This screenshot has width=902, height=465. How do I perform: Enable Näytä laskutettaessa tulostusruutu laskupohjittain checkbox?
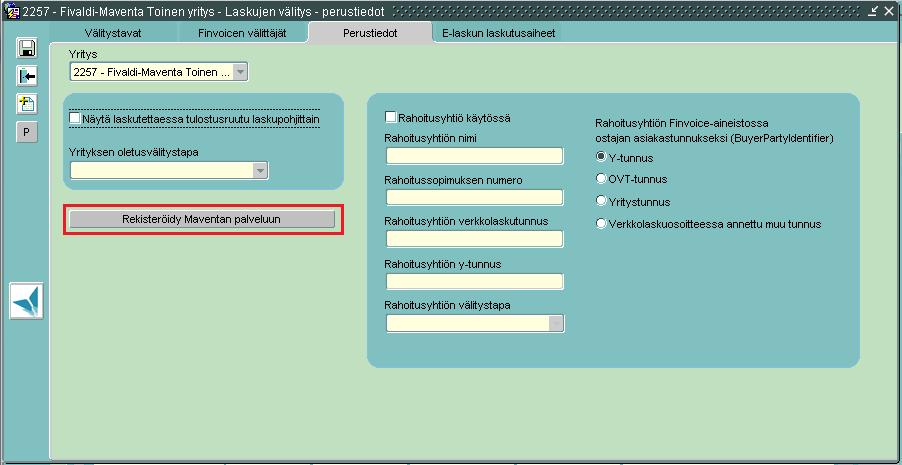click(x=74, y=118)
